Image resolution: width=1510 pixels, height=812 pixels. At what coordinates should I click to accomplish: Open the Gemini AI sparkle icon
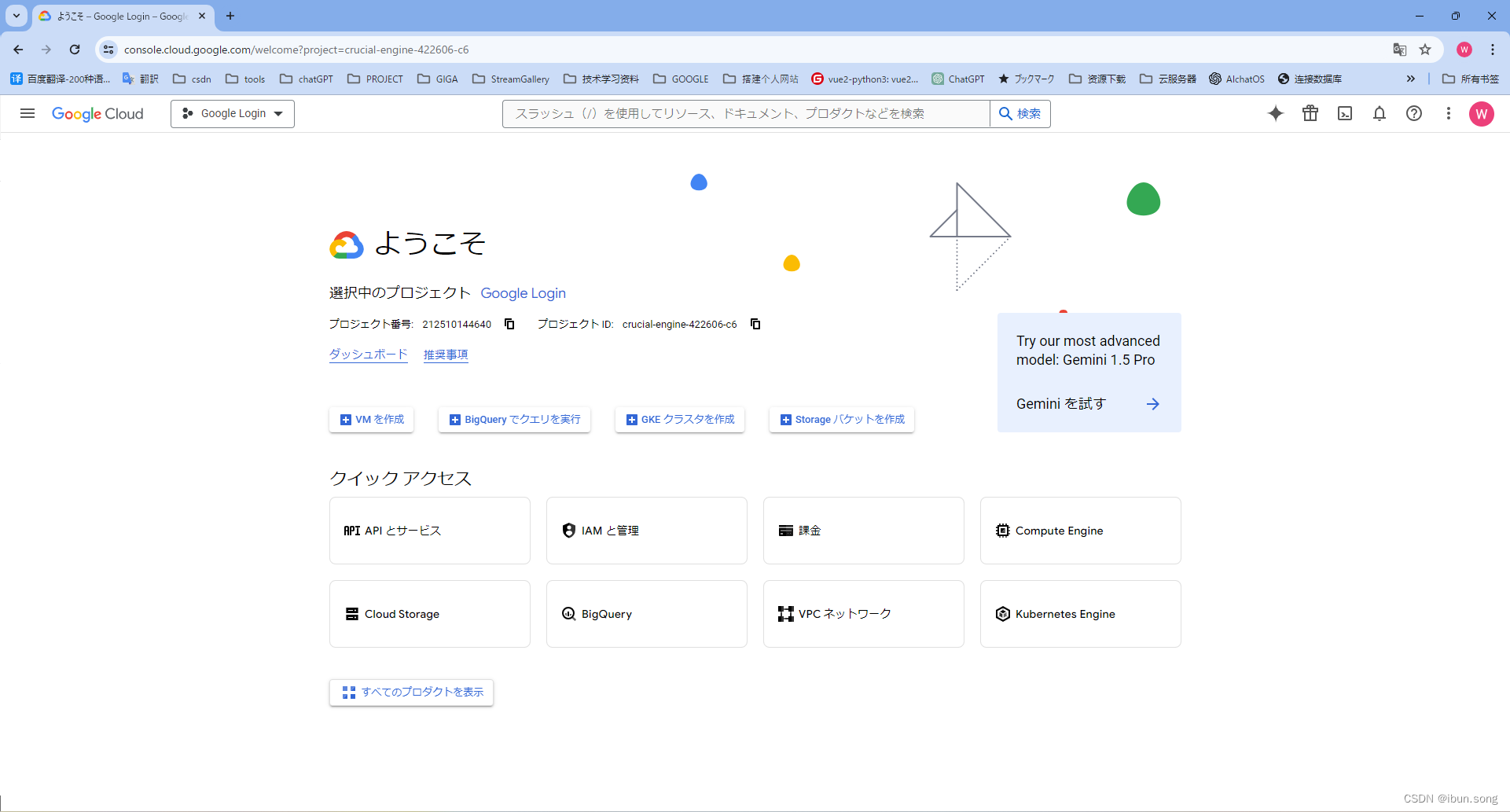tap(1276, 113)
